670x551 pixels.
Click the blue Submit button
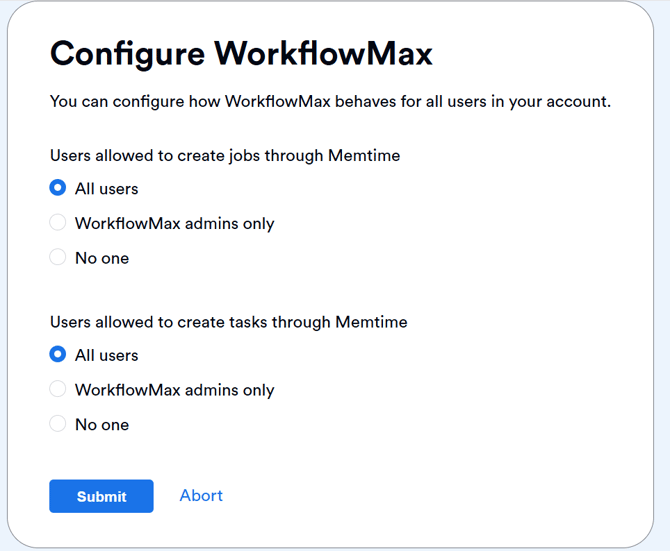(x=101, y=496)
